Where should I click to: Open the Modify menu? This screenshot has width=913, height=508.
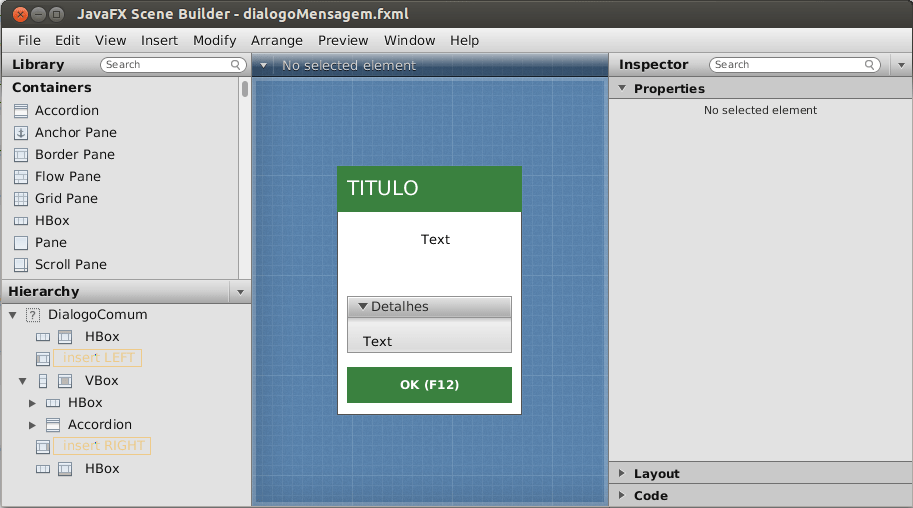(x=215, y=40)
